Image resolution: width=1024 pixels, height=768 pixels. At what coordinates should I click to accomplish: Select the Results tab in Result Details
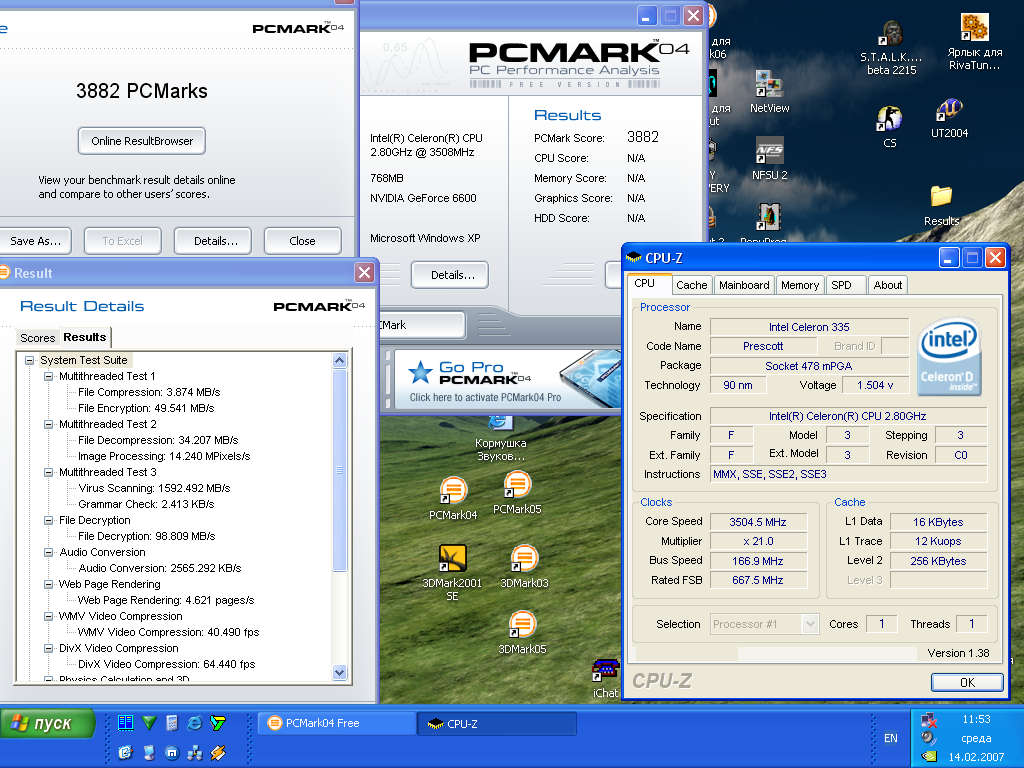click(85, 337)
